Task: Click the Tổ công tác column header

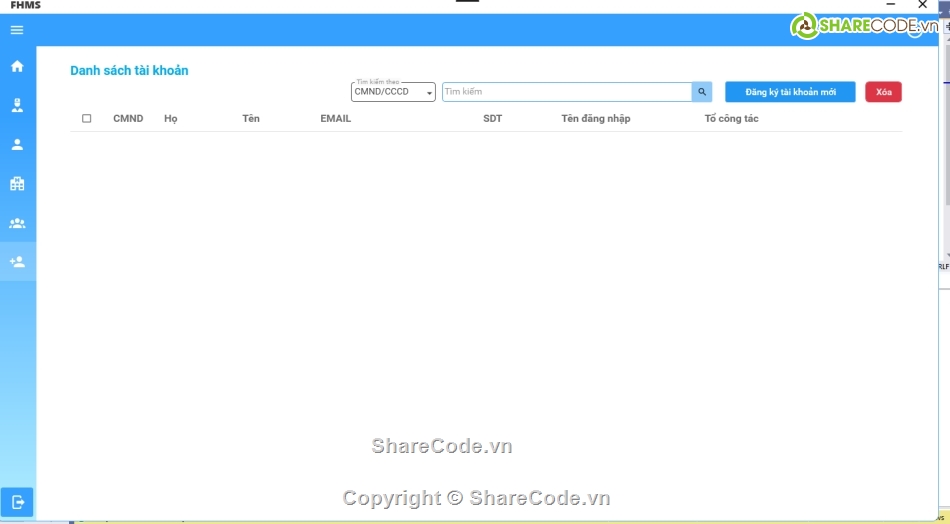Action: point(731,119)
